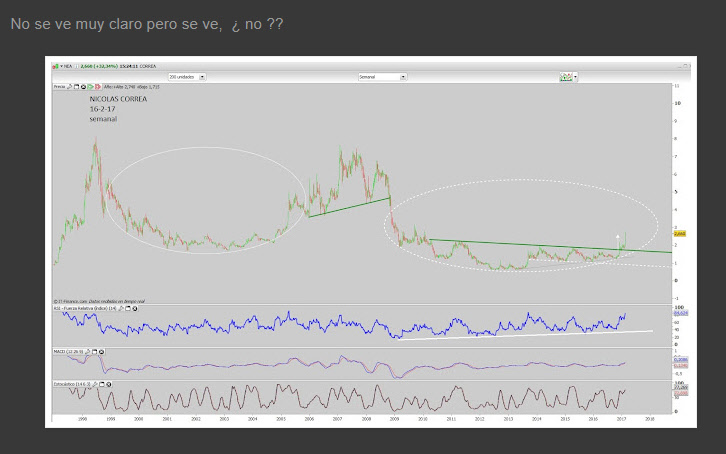
Task: Click the chart style indicators icon
Action: [x=566, y=77]
